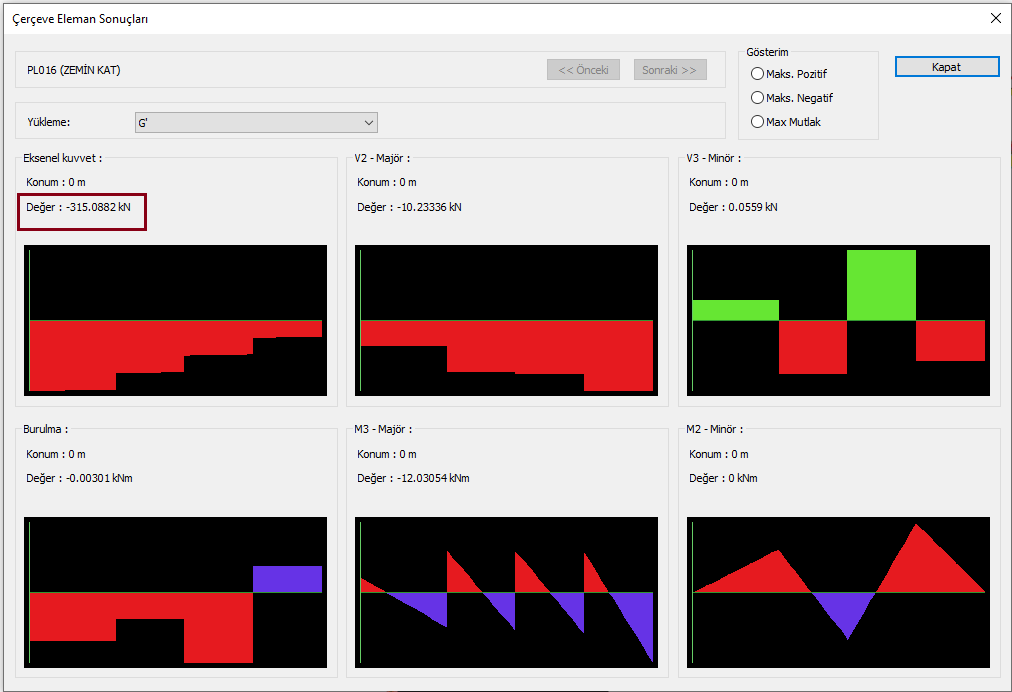
Task: Click the M2 - Minör moment diagram
Action: point(838,592)
